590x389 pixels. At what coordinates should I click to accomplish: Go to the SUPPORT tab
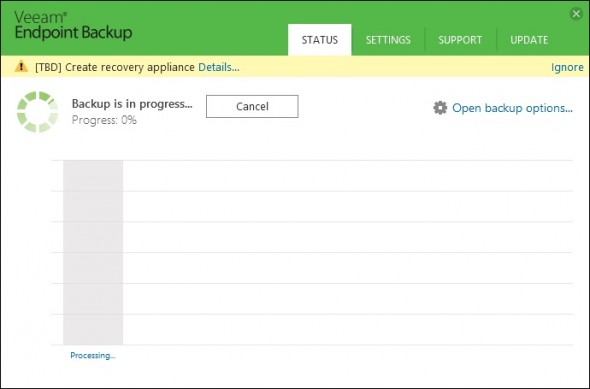pos(460,40)
